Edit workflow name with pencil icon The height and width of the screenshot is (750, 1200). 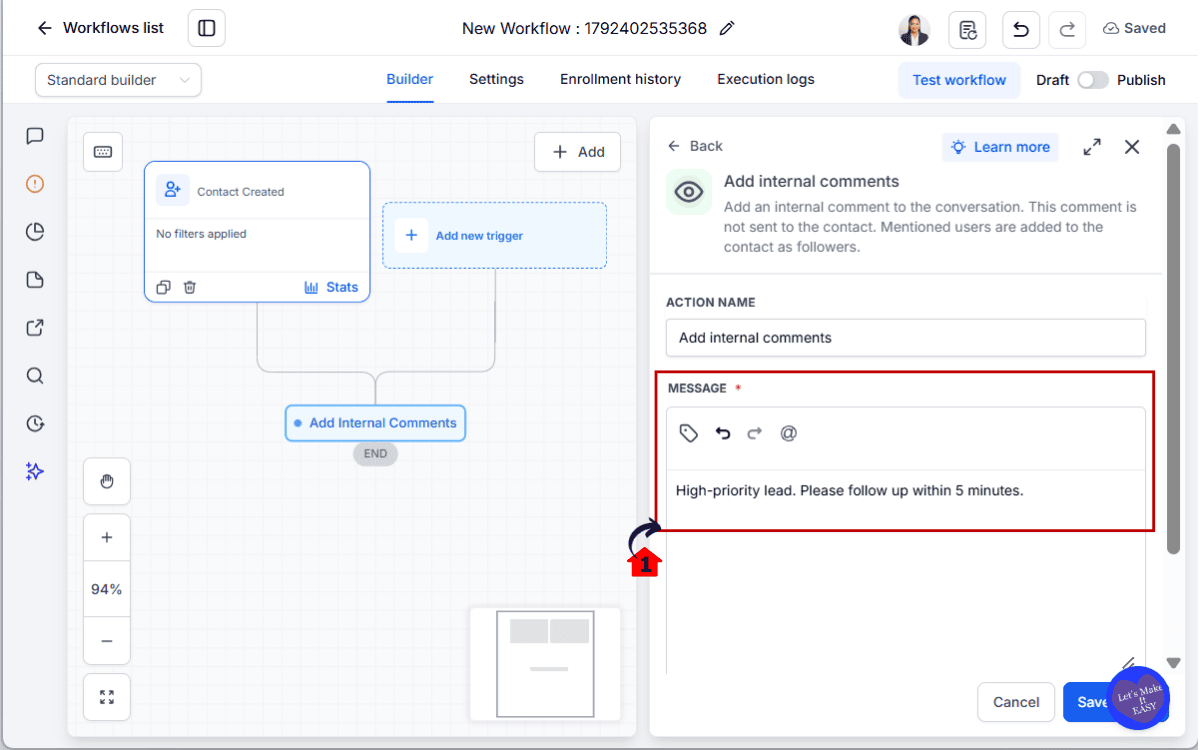click(727, 28)
